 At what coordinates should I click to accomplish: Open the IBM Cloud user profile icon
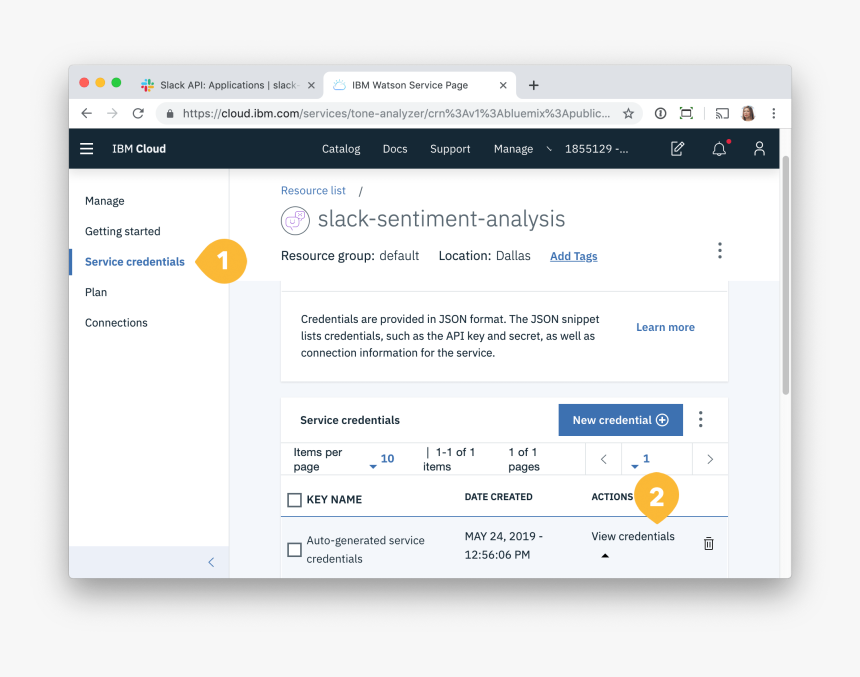[x=759, y=149]
